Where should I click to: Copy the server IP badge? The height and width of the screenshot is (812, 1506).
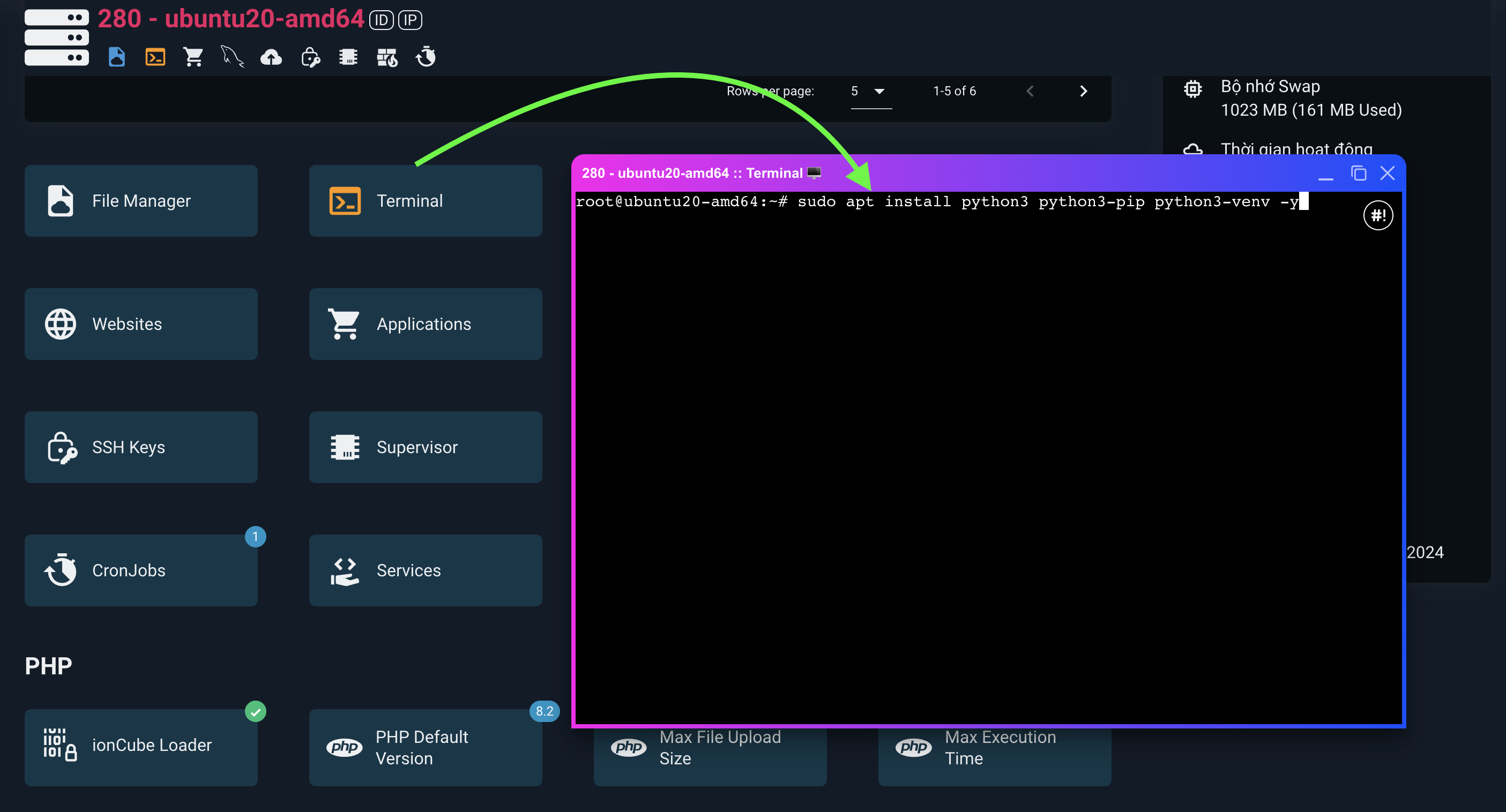(x=410, y=20)
